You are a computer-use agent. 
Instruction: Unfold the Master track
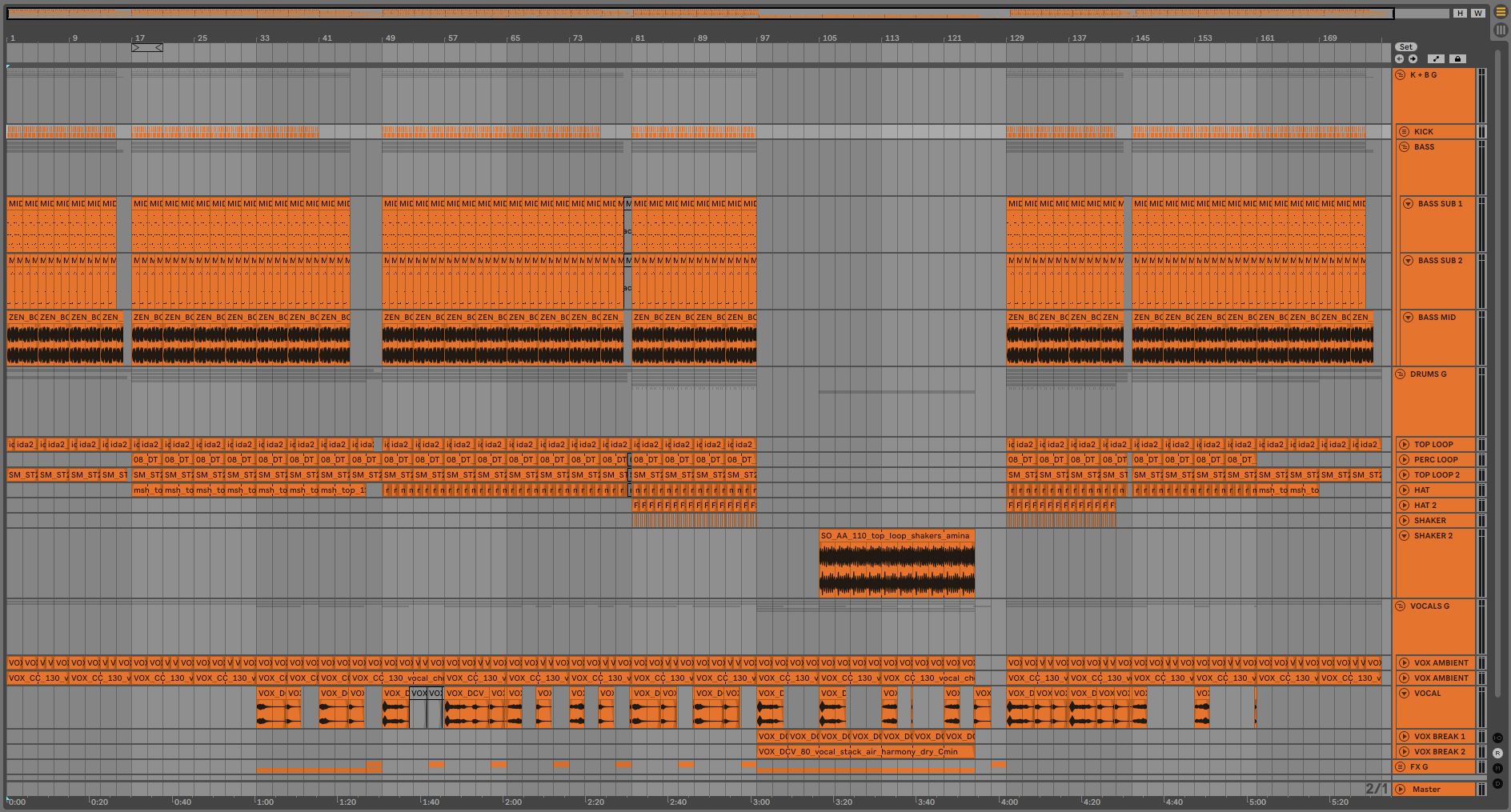pos(1401,790)
